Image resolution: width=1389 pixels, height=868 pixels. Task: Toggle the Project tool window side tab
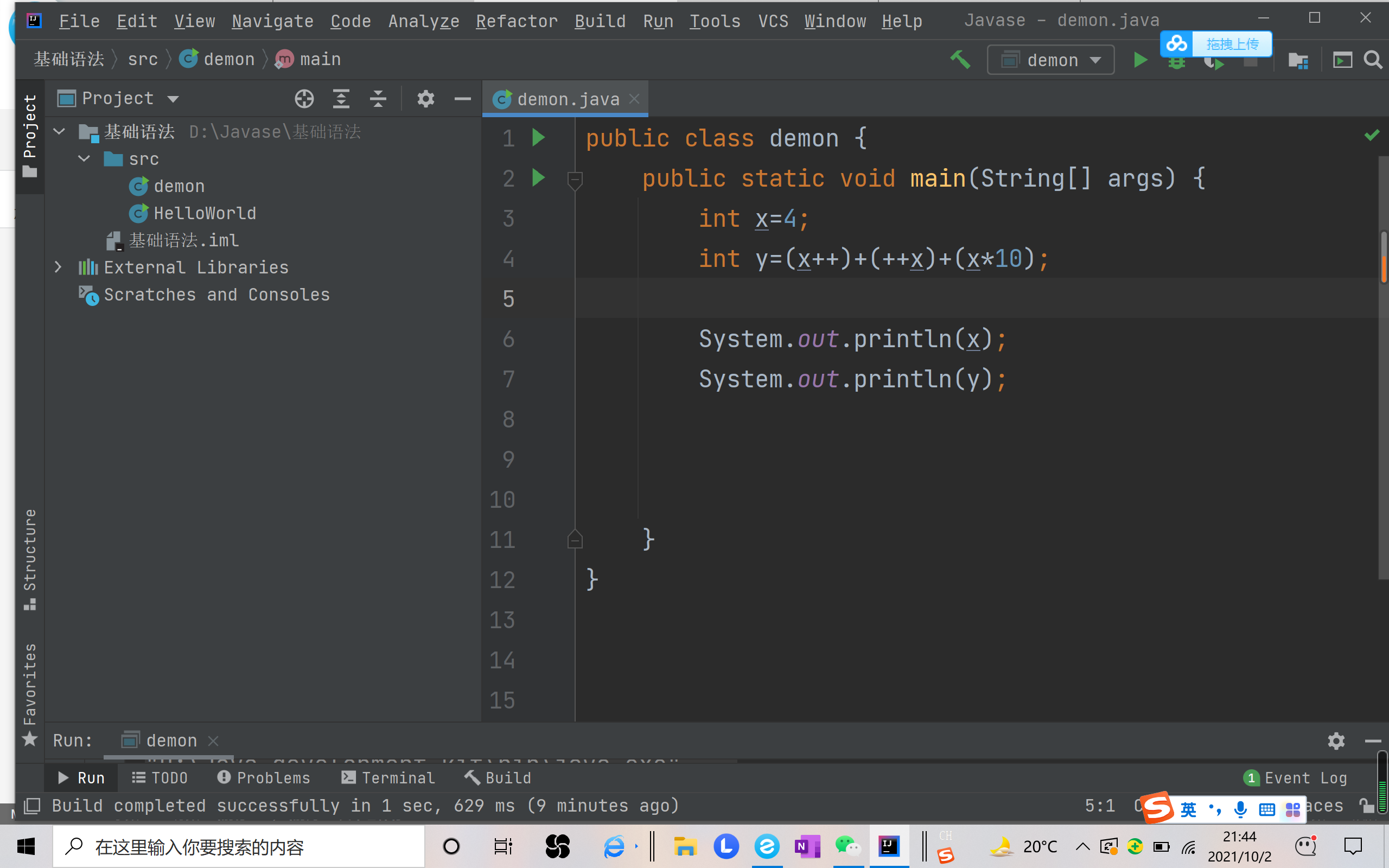coord(30,137)
